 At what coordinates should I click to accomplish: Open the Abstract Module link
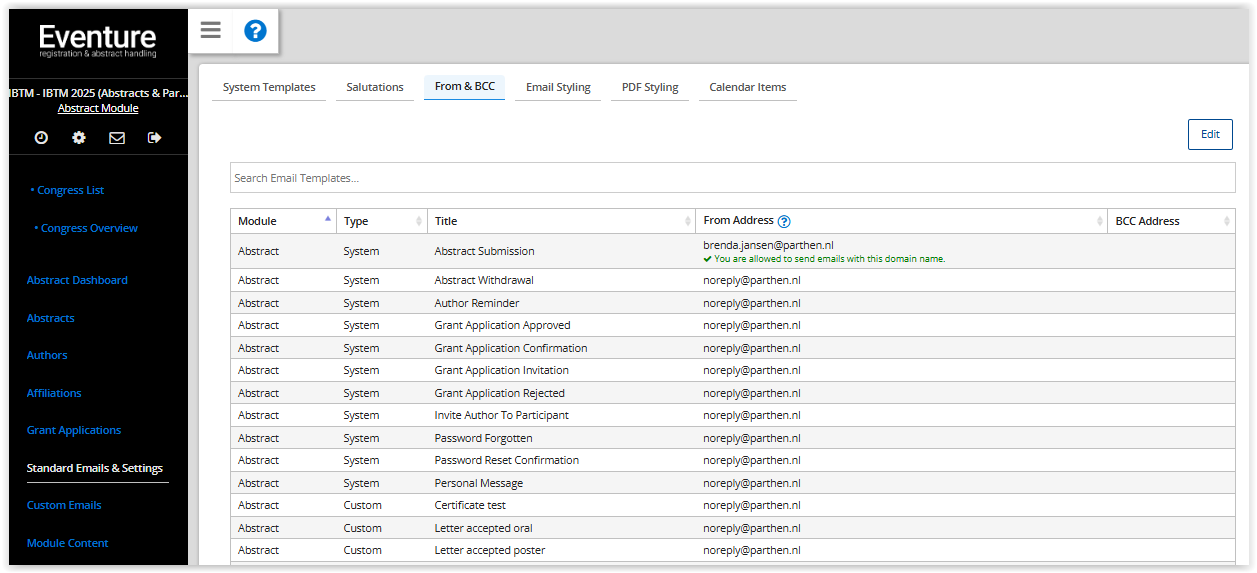click(x=98, y=108)
